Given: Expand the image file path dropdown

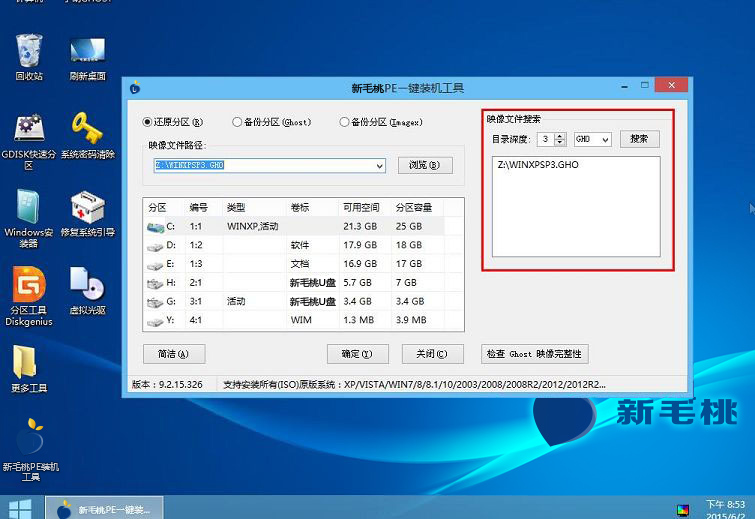Looking at the screenshot, I should (379, 166).
